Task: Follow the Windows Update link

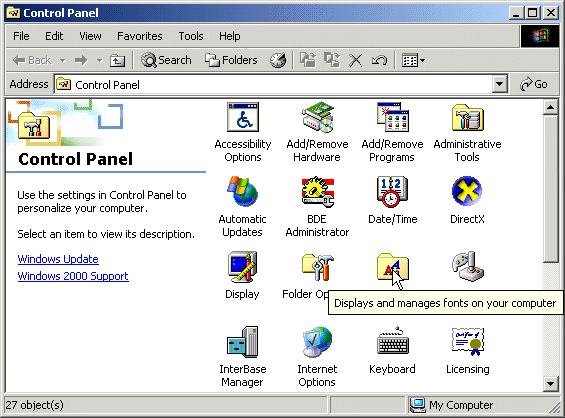Action: 58,259
